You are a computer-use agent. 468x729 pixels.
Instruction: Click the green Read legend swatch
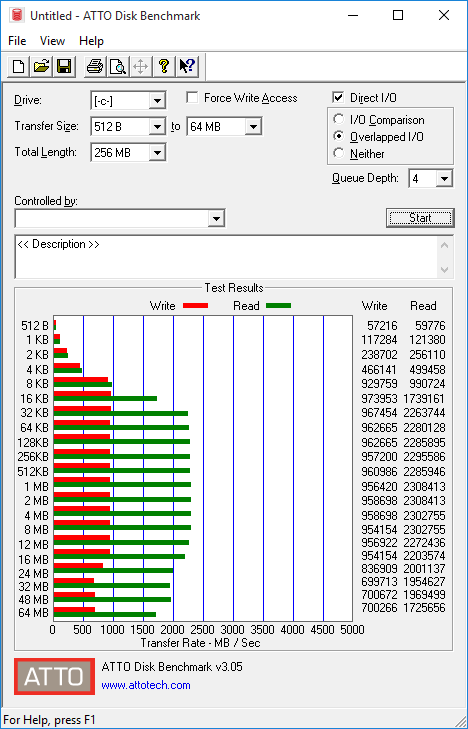click(278, 306)
